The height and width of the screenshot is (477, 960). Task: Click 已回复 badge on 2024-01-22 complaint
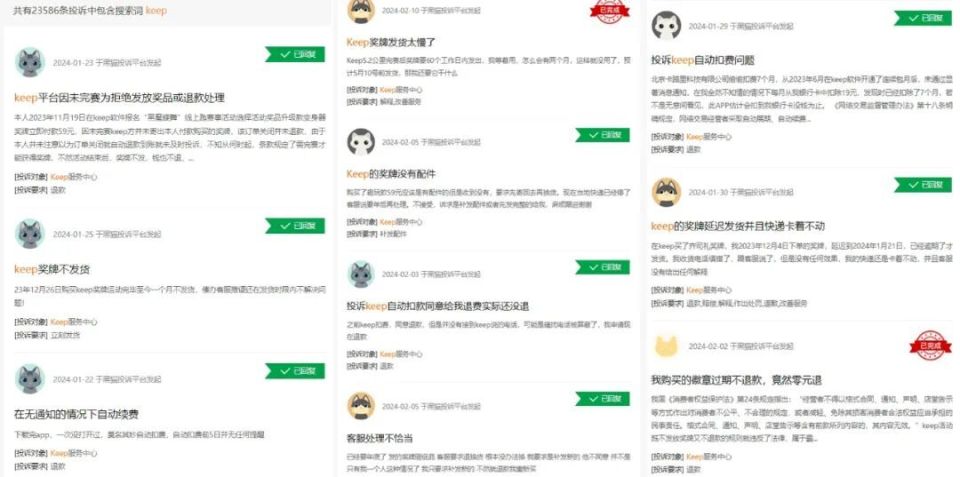(x=295, y=371)
